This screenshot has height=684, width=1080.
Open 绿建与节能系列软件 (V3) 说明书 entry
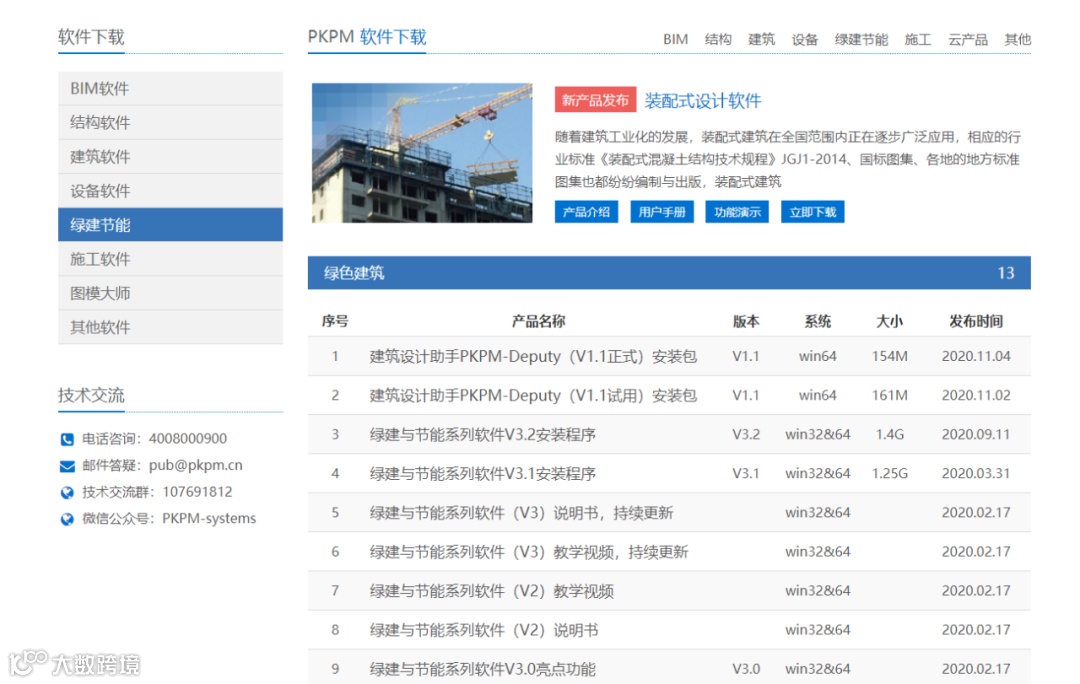coord(521,512)
